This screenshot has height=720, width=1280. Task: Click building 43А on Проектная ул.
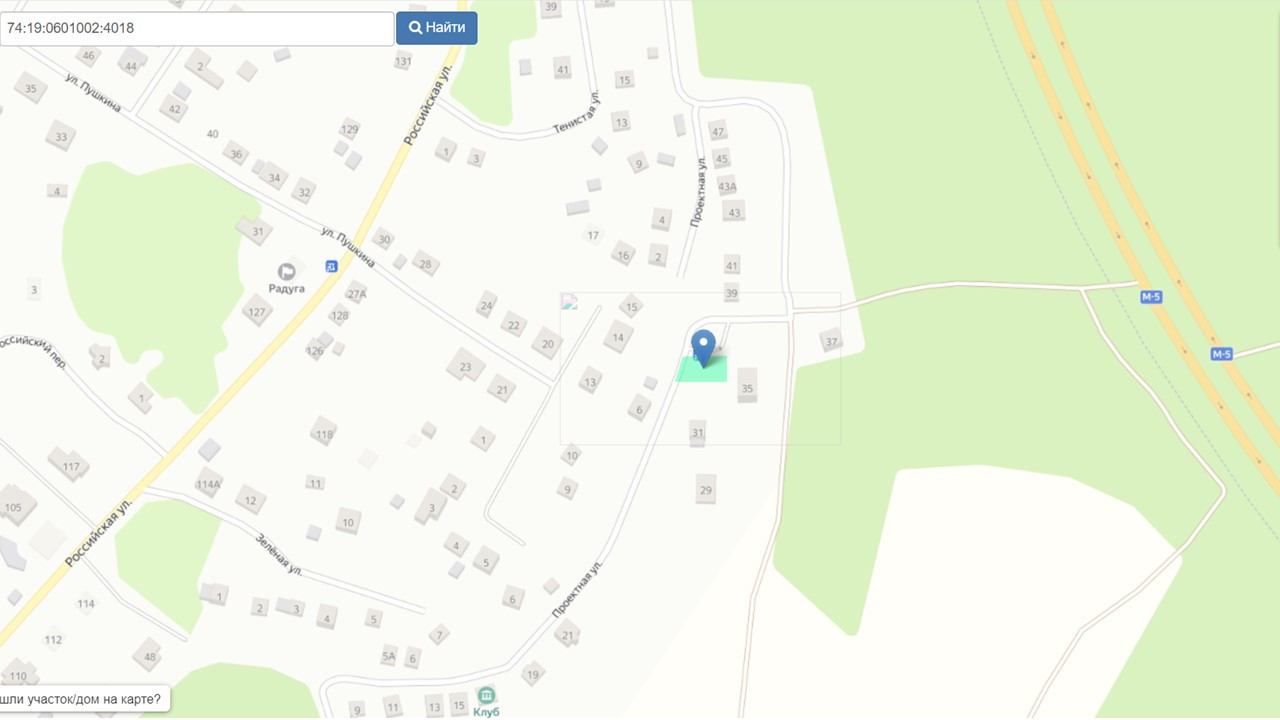point(727,186)
